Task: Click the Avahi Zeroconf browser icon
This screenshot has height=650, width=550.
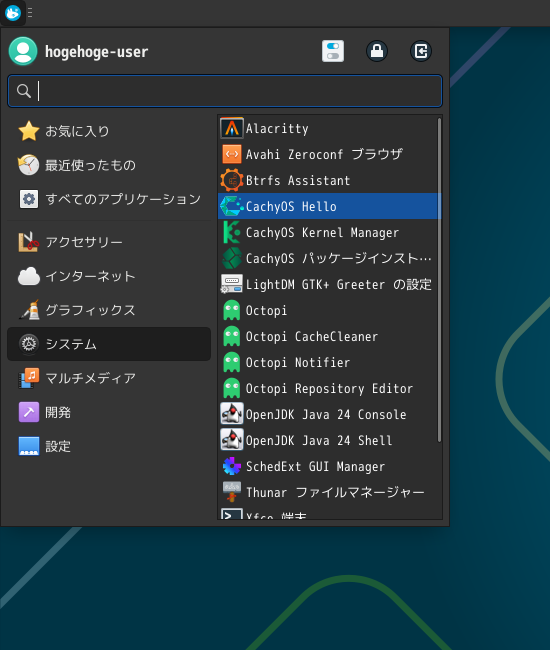Action: pyautogui.click(x=232, y=154)
